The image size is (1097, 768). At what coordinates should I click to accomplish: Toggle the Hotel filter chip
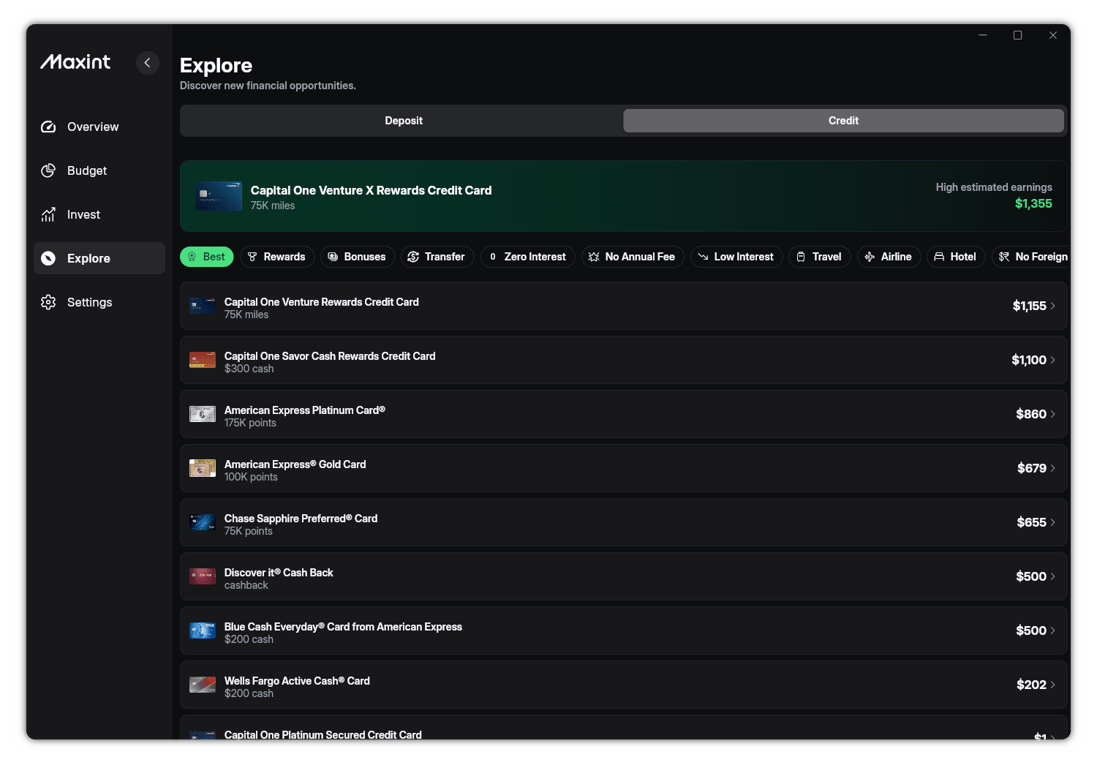click(956, 257)
